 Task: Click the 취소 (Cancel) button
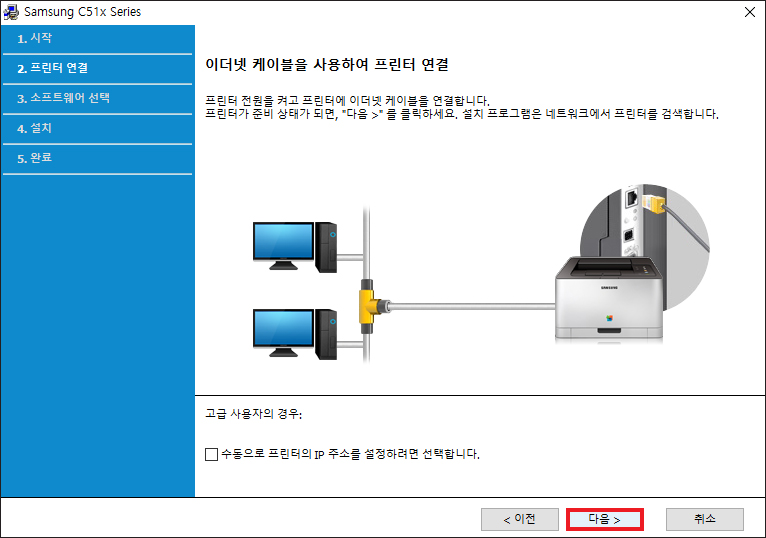705,519
